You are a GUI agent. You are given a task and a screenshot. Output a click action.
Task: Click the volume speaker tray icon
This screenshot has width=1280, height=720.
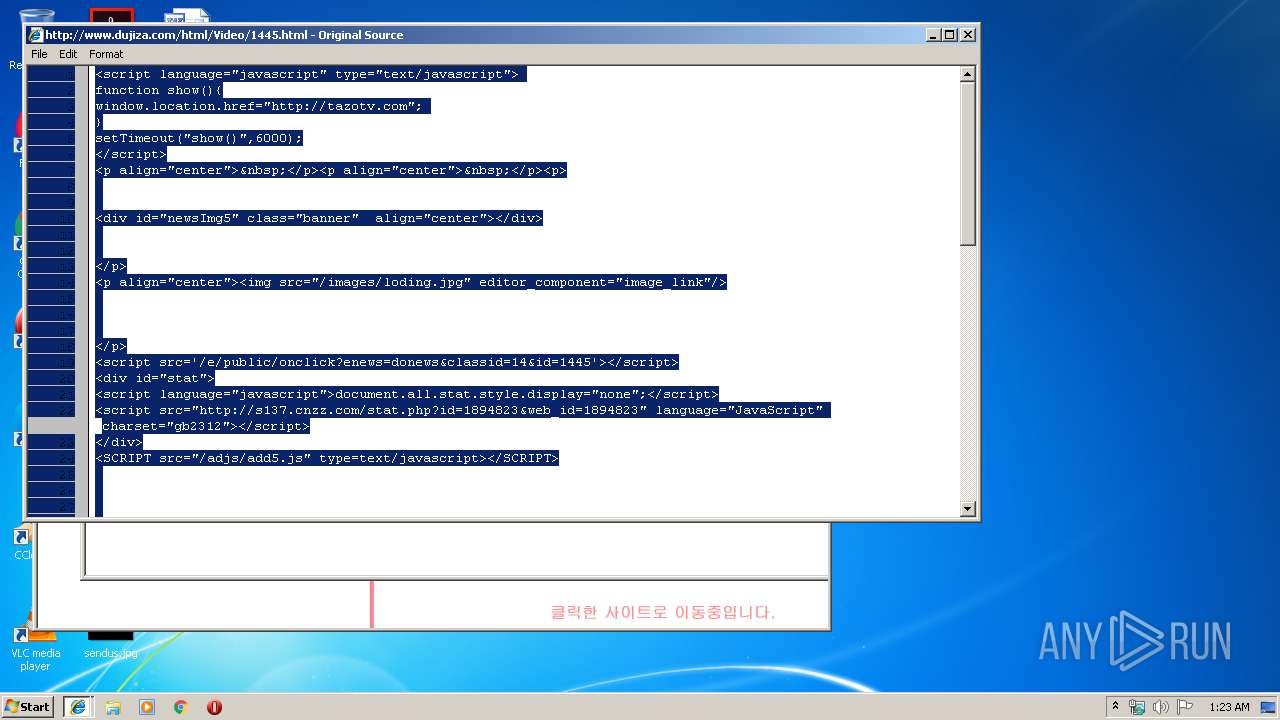(1161, 706)
